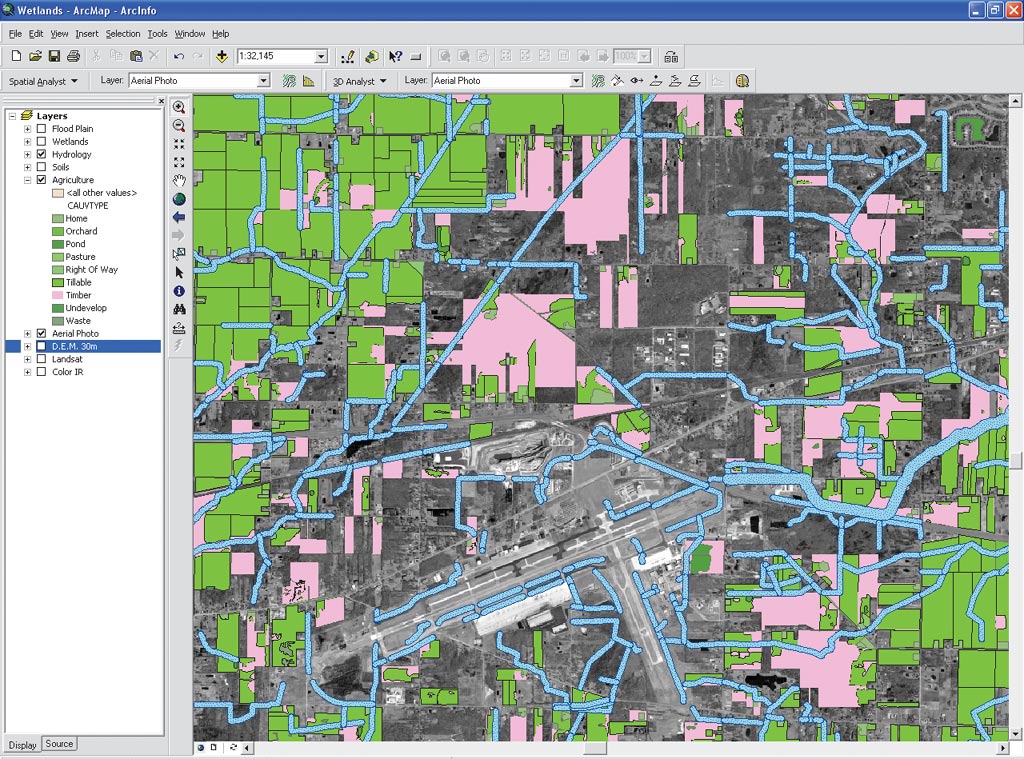Hide the Agriculture layer via checkbox

[x=42, y=180]
